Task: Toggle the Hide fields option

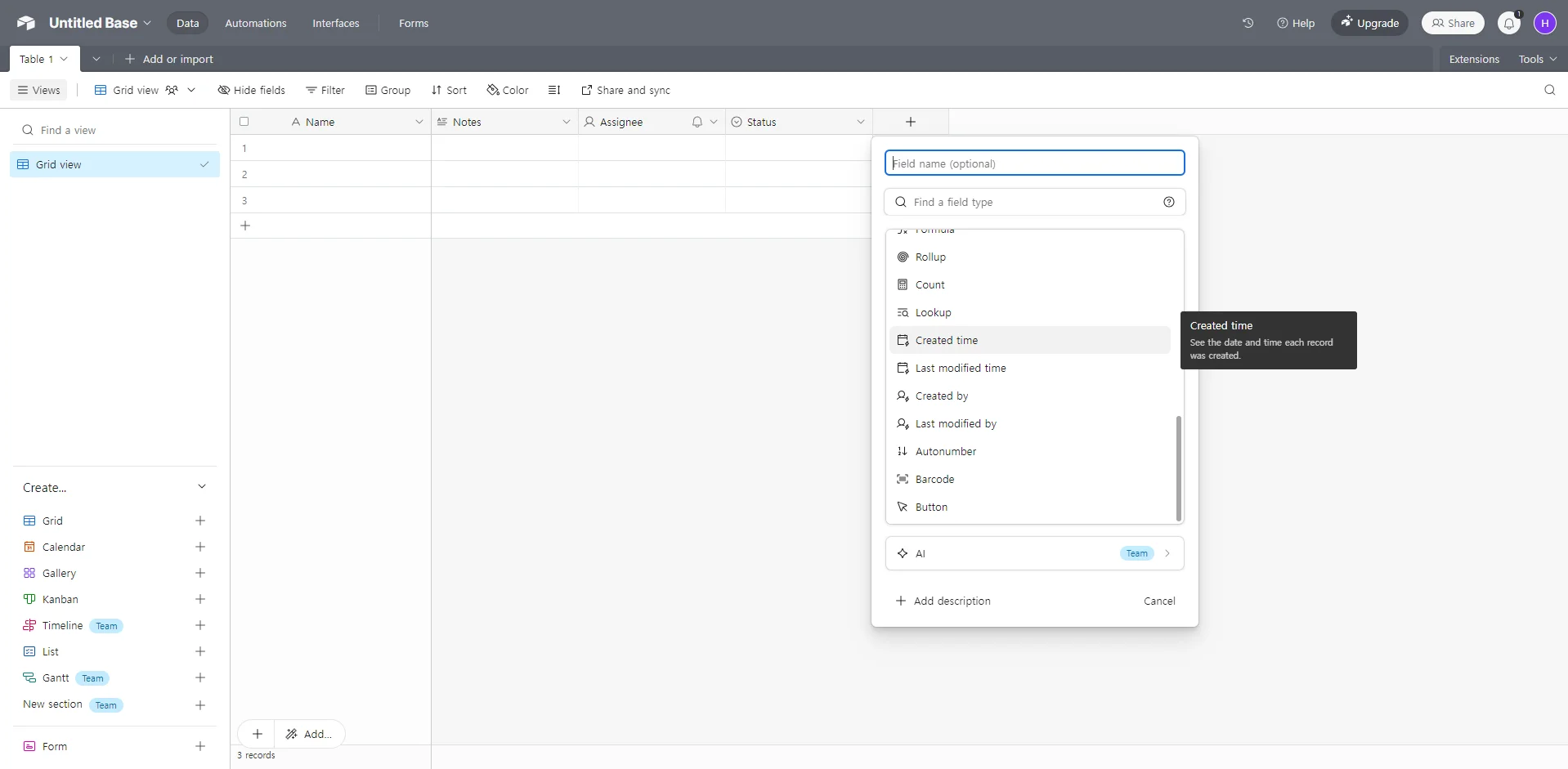Action: tap(251, 90)
